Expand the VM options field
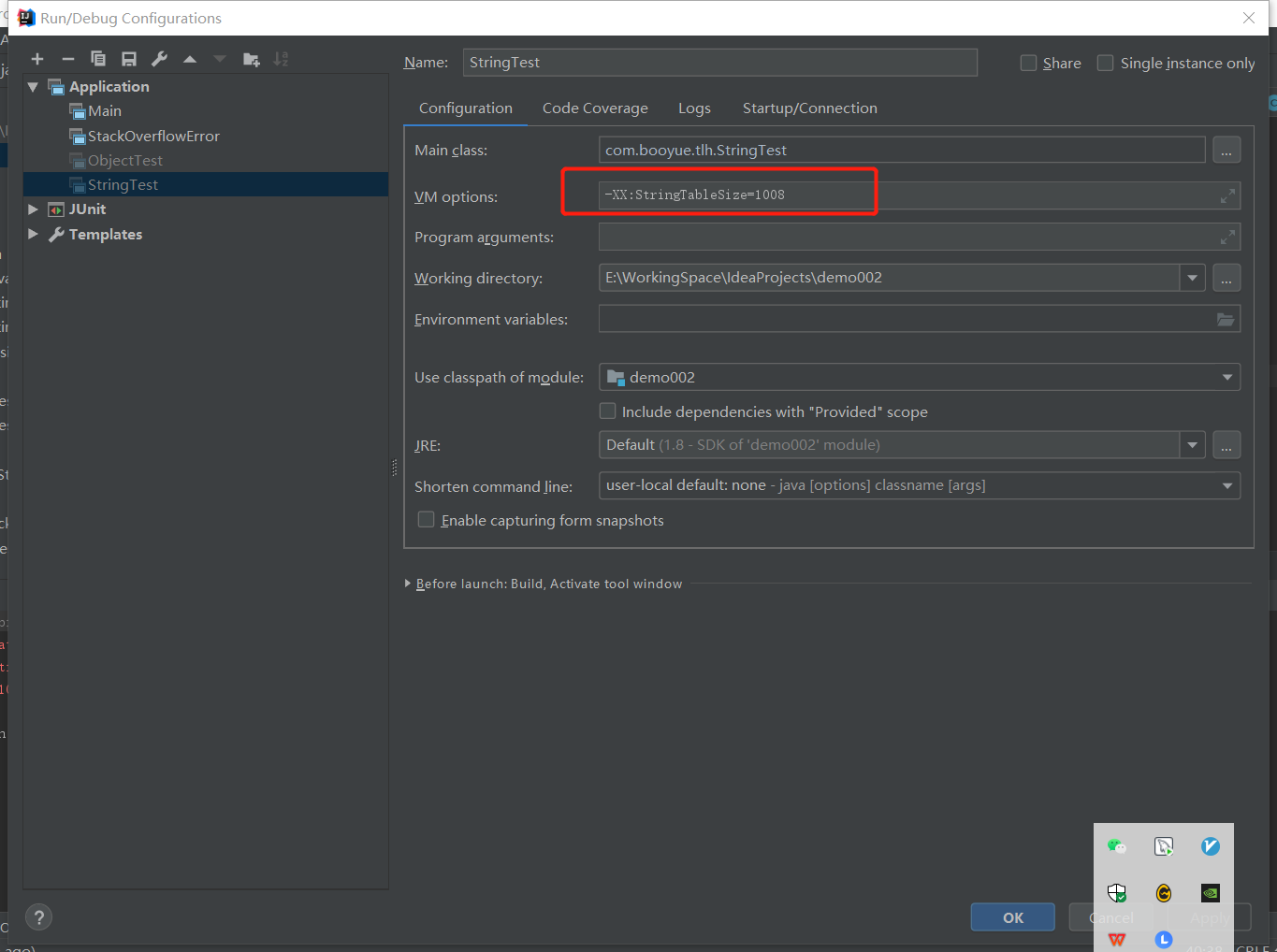 coord(1226,195)
